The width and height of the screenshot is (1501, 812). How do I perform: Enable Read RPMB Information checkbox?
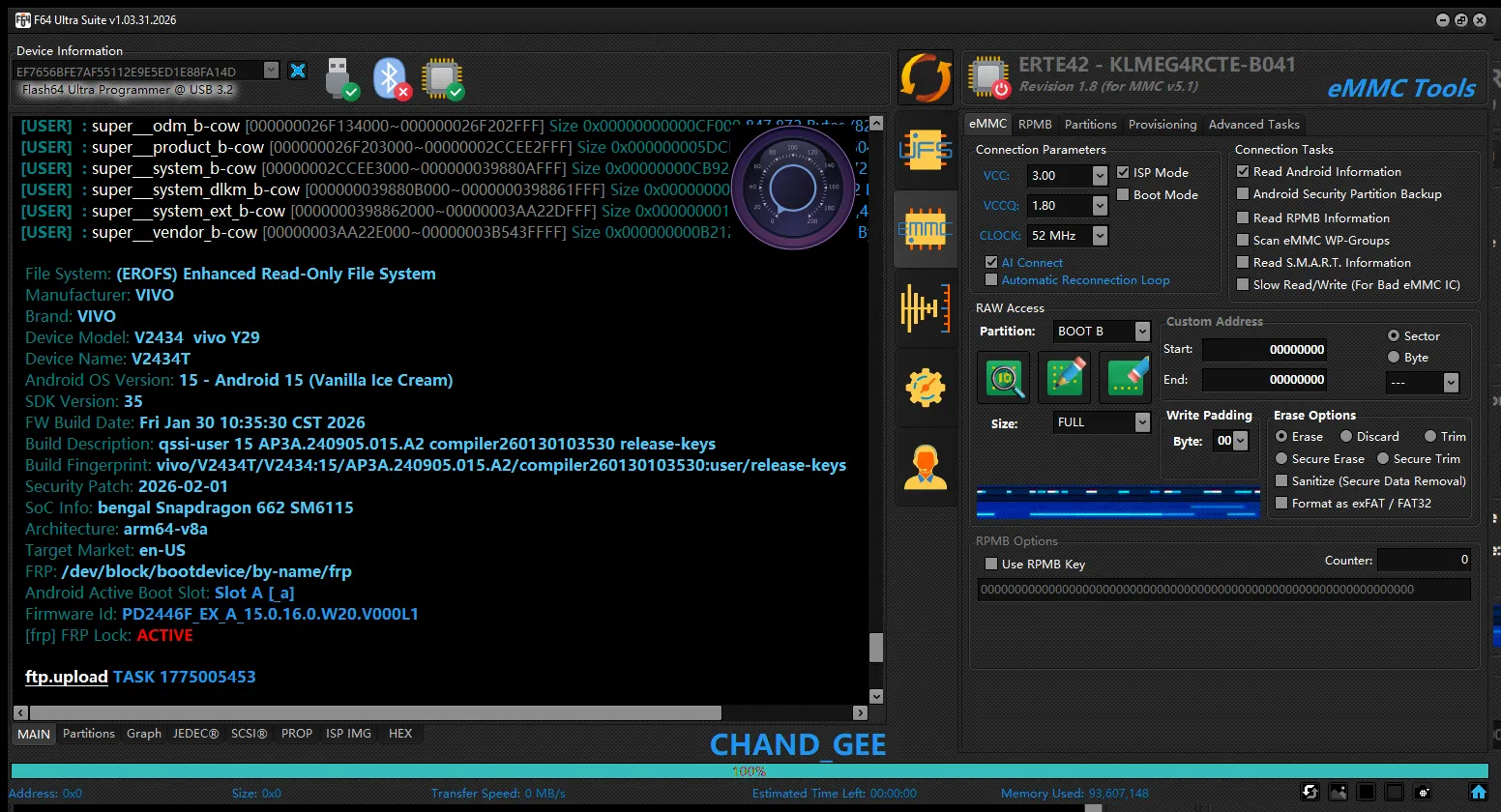[1243, 217]
